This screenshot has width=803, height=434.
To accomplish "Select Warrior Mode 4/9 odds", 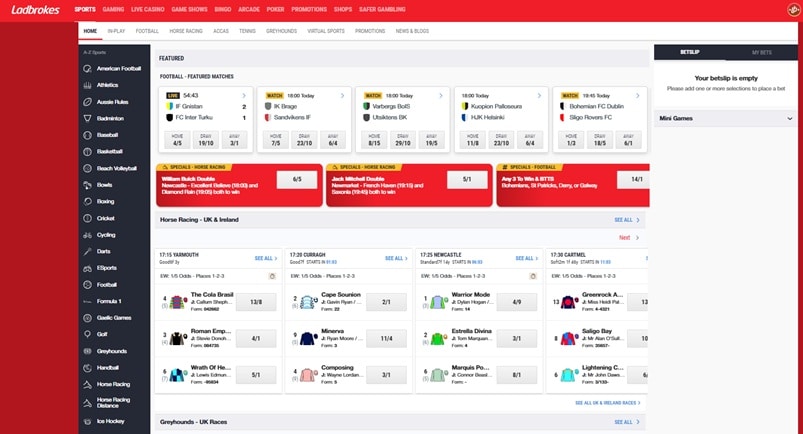I will click(x=517, y=302).
